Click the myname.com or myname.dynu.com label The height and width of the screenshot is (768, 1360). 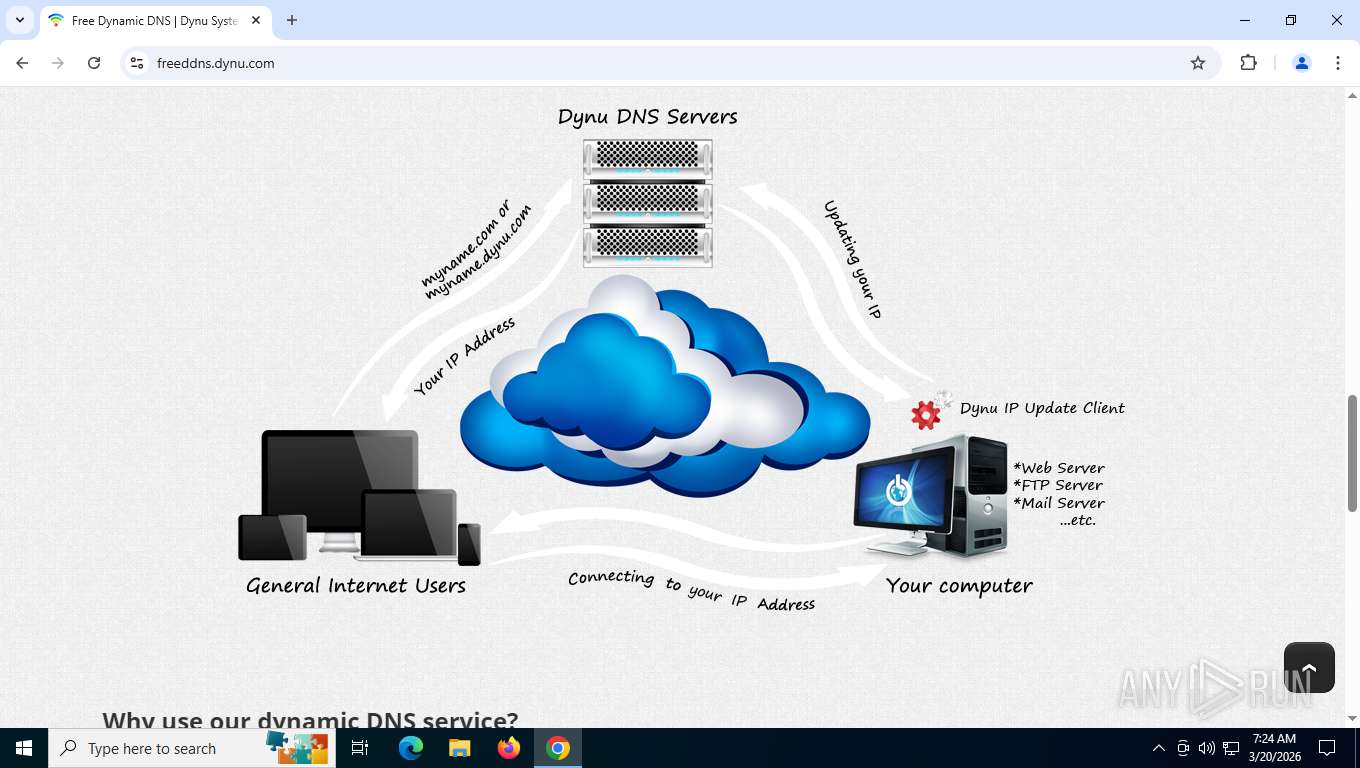click(475, 251)
